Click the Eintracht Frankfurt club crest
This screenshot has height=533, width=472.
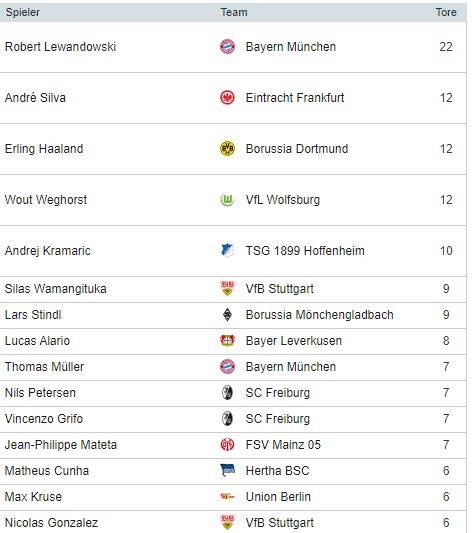pyautogui.click(x=227, y=98)
